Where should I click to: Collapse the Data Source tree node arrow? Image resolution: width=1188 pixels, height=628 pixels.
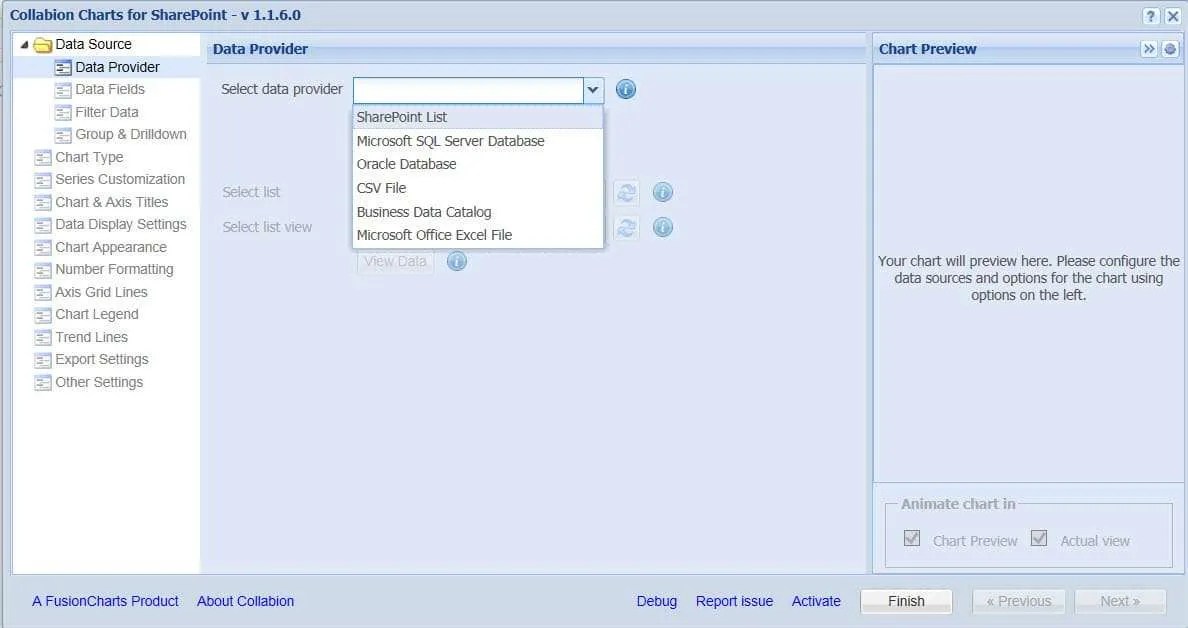(x=24, y=45)
